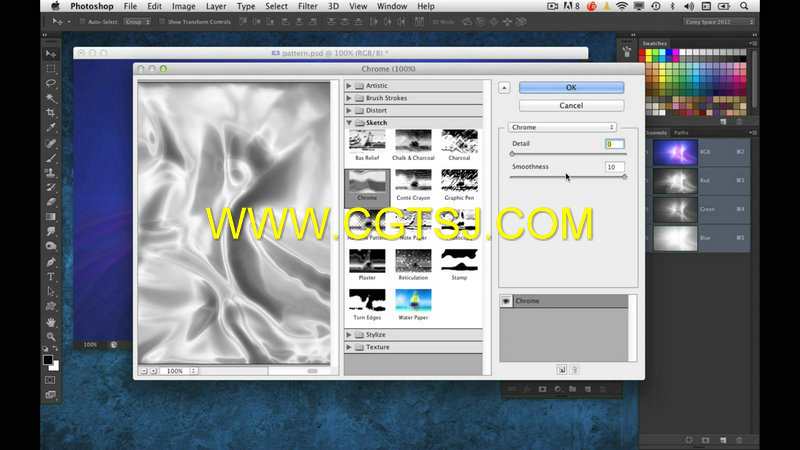
Task: Open the Select menu
Action: coord(276,6)
